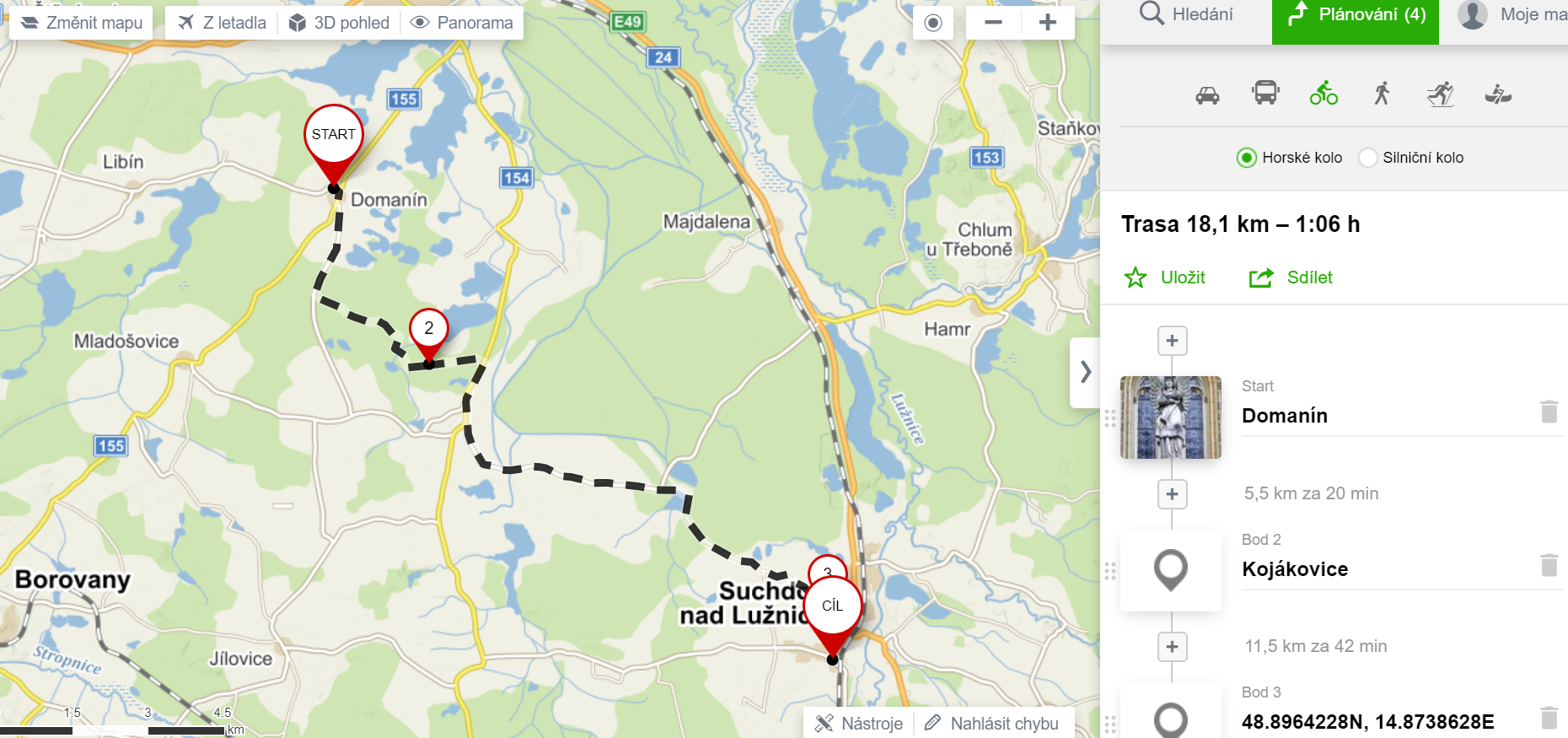Collapse the side panel with arrow
Viewport: 1568px width, 738px height.
1086,372
